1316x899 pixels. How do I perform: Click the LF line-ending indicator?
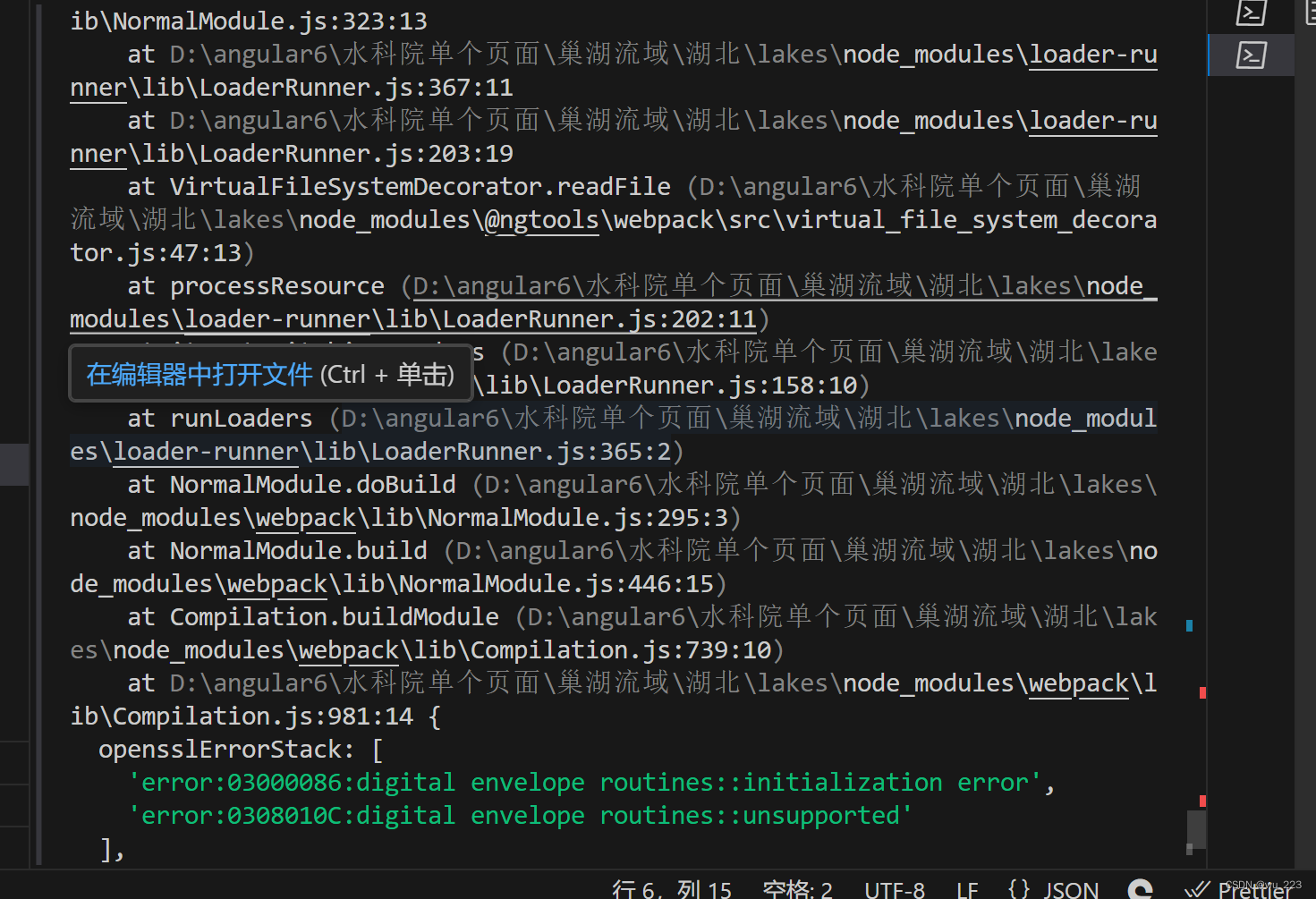click(966, 889)
